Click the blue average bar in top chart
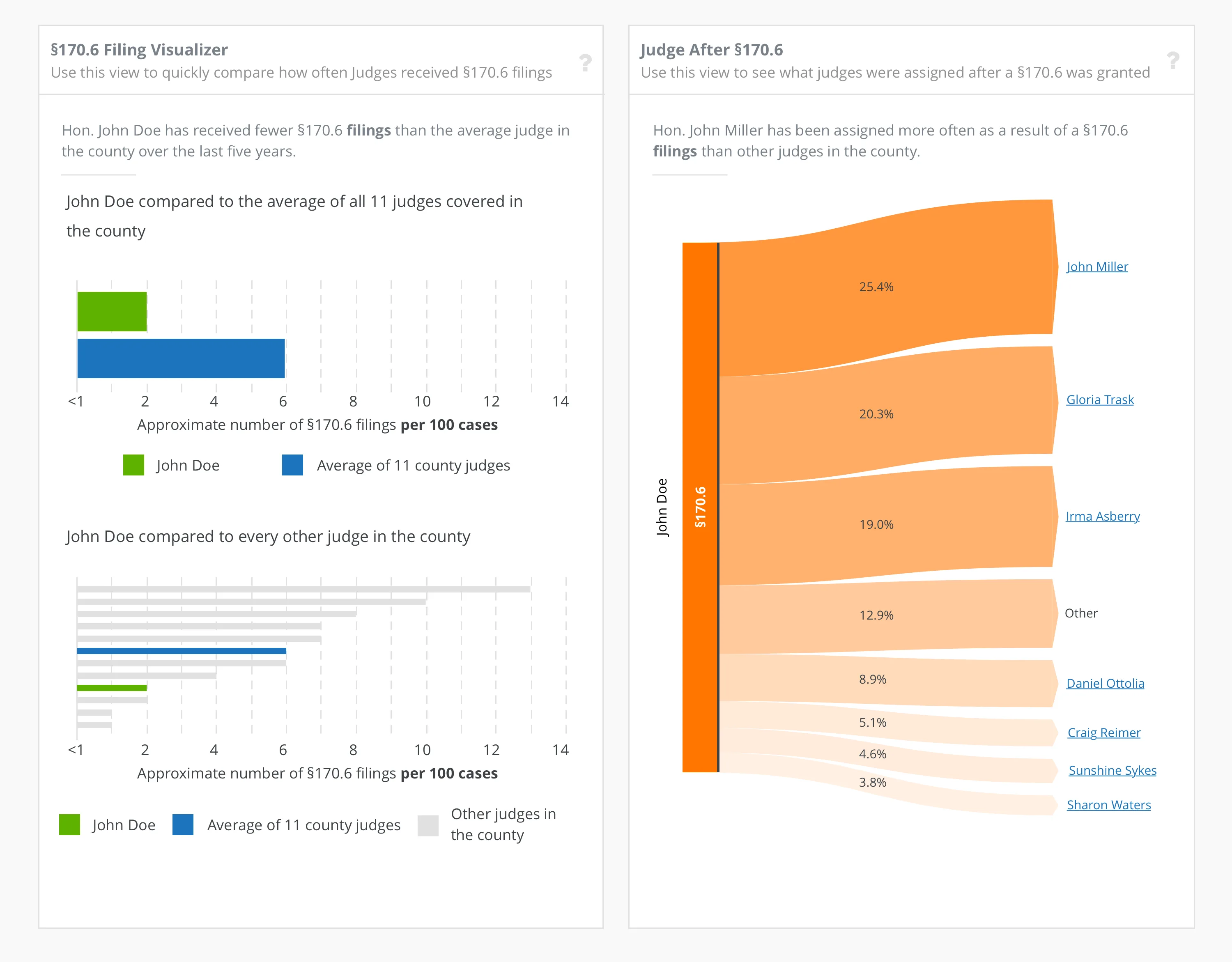 (181, 358)
